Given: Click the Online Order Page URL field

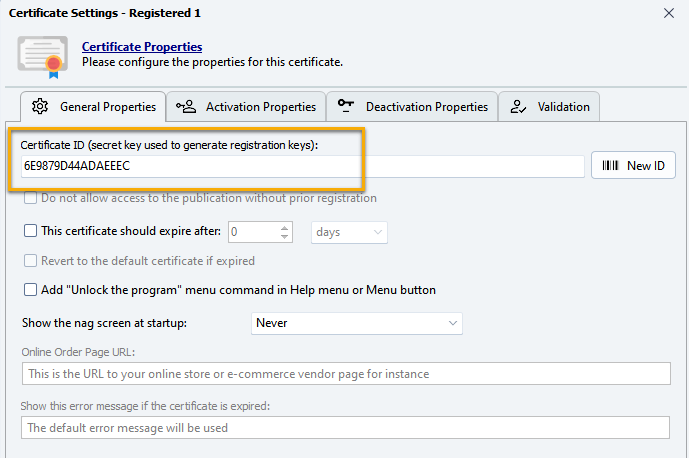Looking at the screenshot, I should point(345,374).
